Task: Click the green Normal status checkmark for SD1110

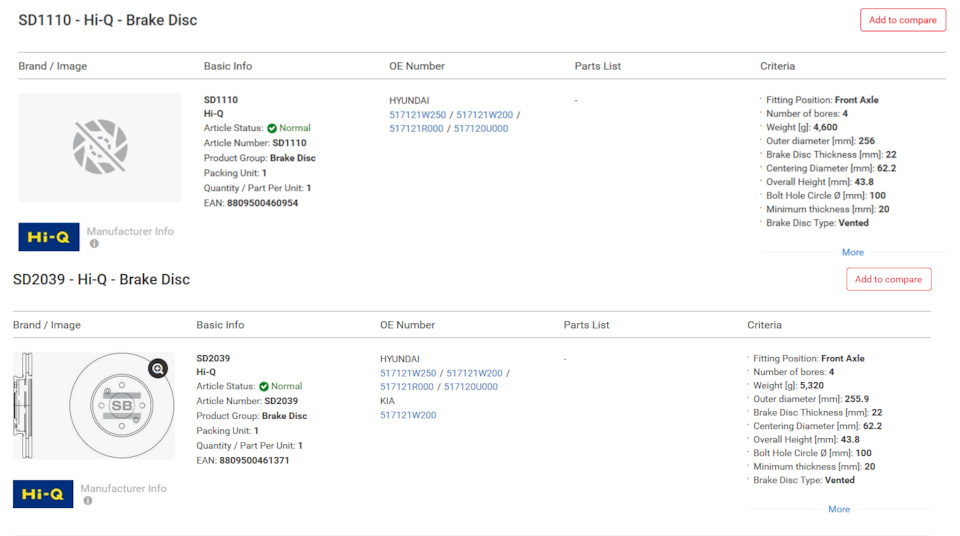Action: 272,128
